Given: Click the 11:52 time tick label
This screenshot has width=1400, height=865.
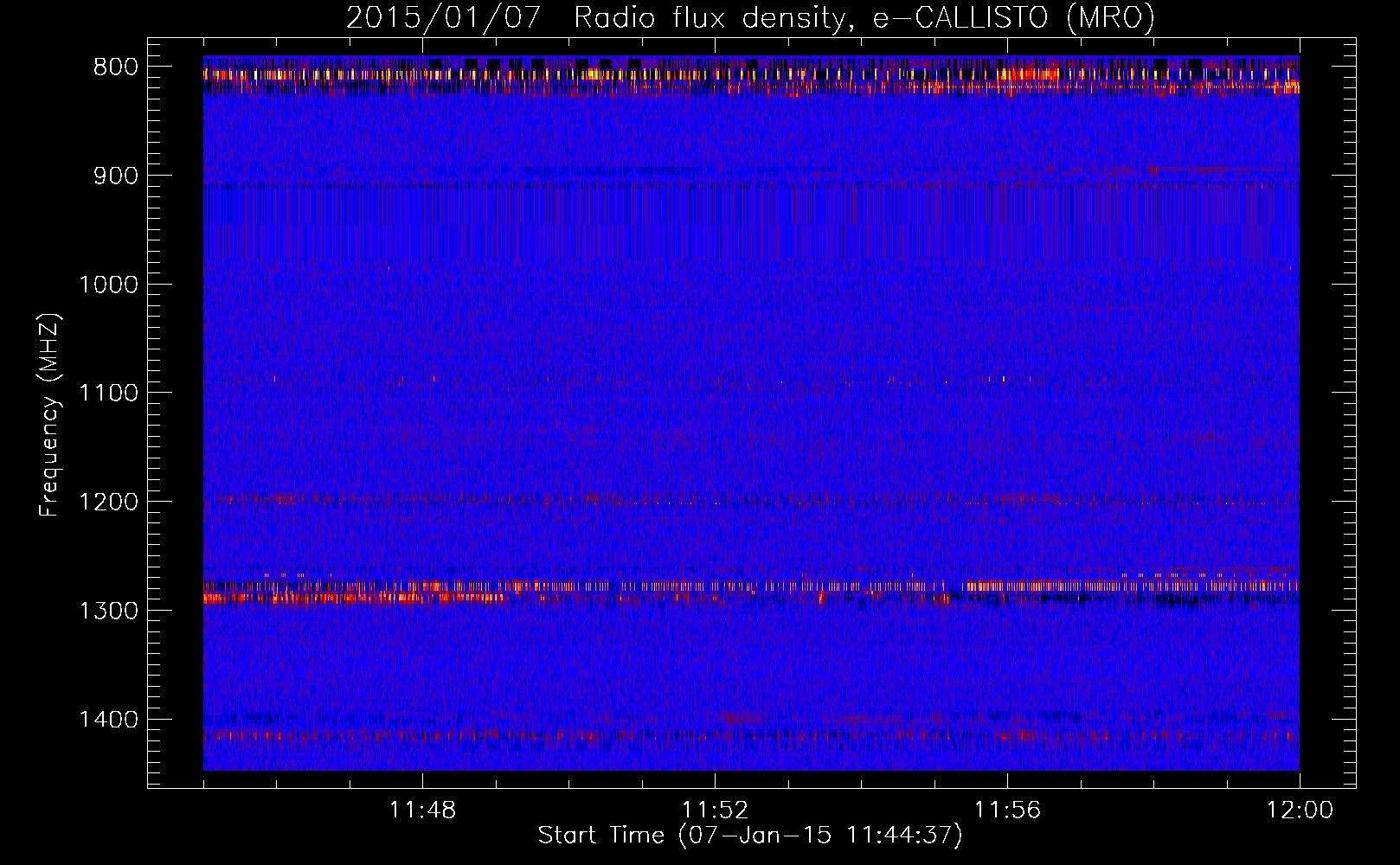Looking at the screenshot, I should pyautogui.click(x=715, y=811).
